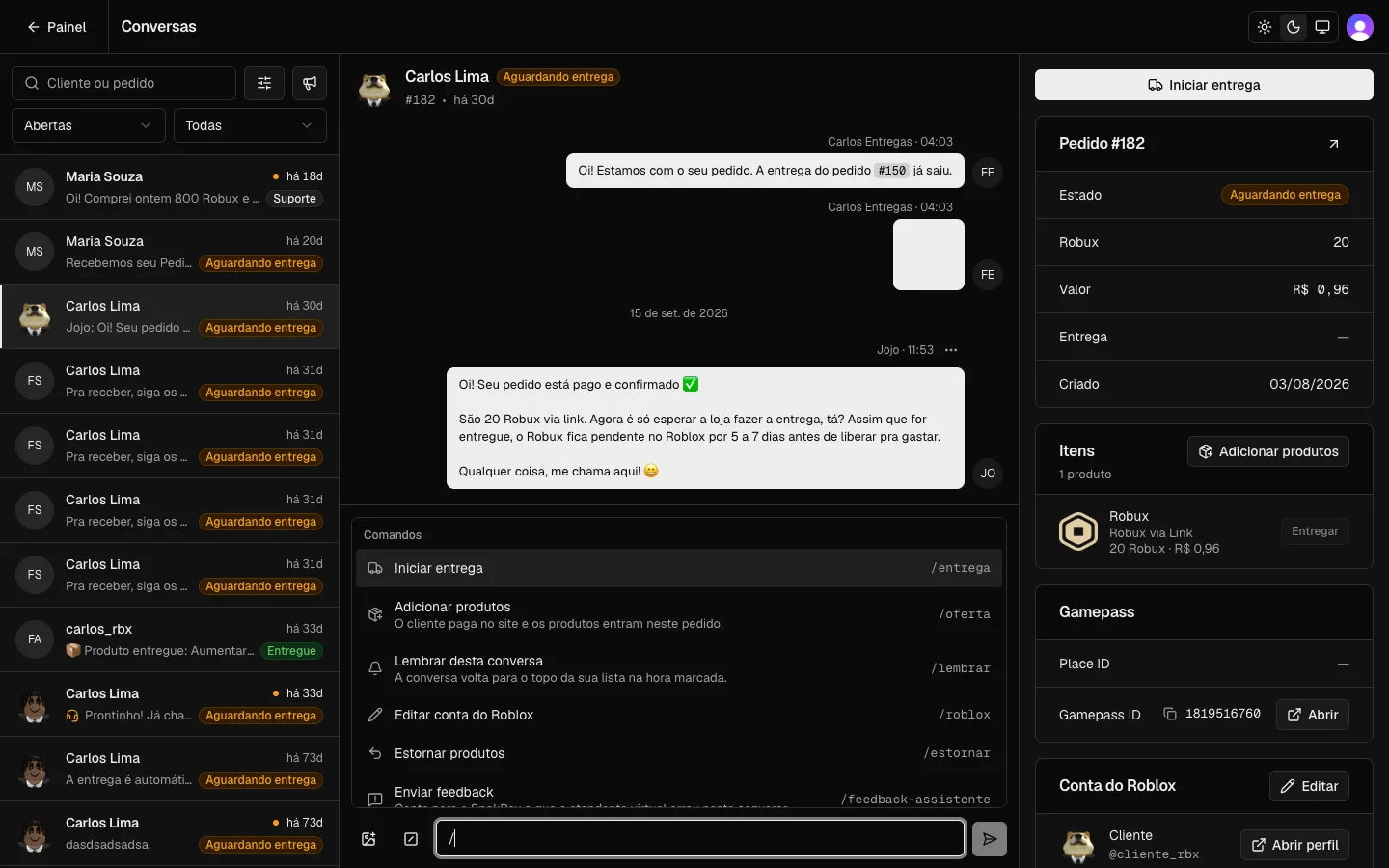Open the Todas filter dropdown
Screen dimensions: 1389x868
(250, 125)
